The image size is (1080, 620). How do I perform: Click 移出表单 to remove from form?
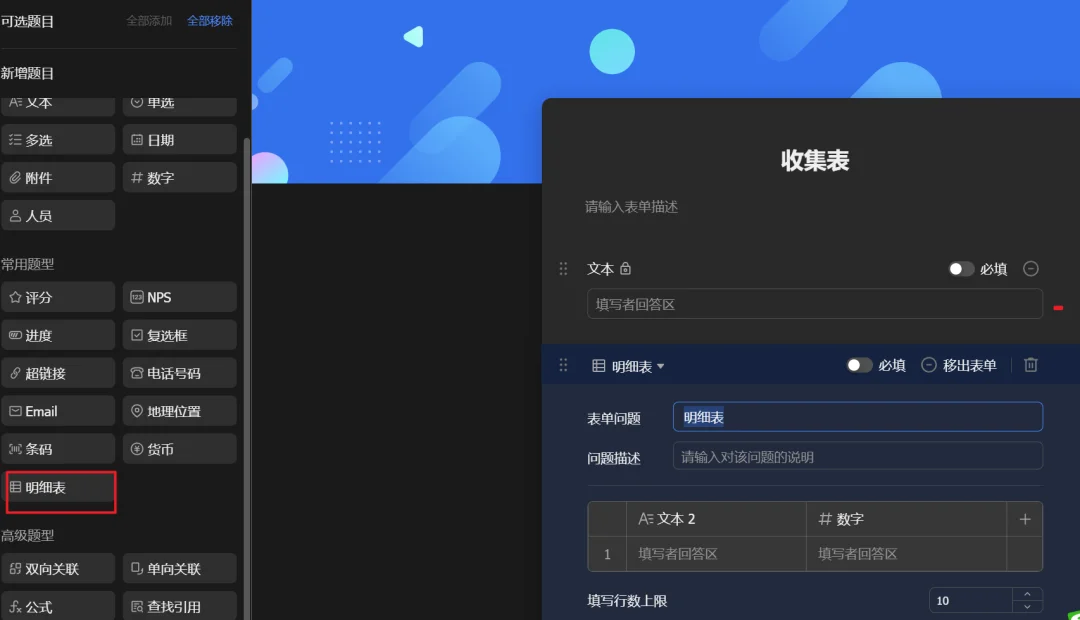coord(959,365)
